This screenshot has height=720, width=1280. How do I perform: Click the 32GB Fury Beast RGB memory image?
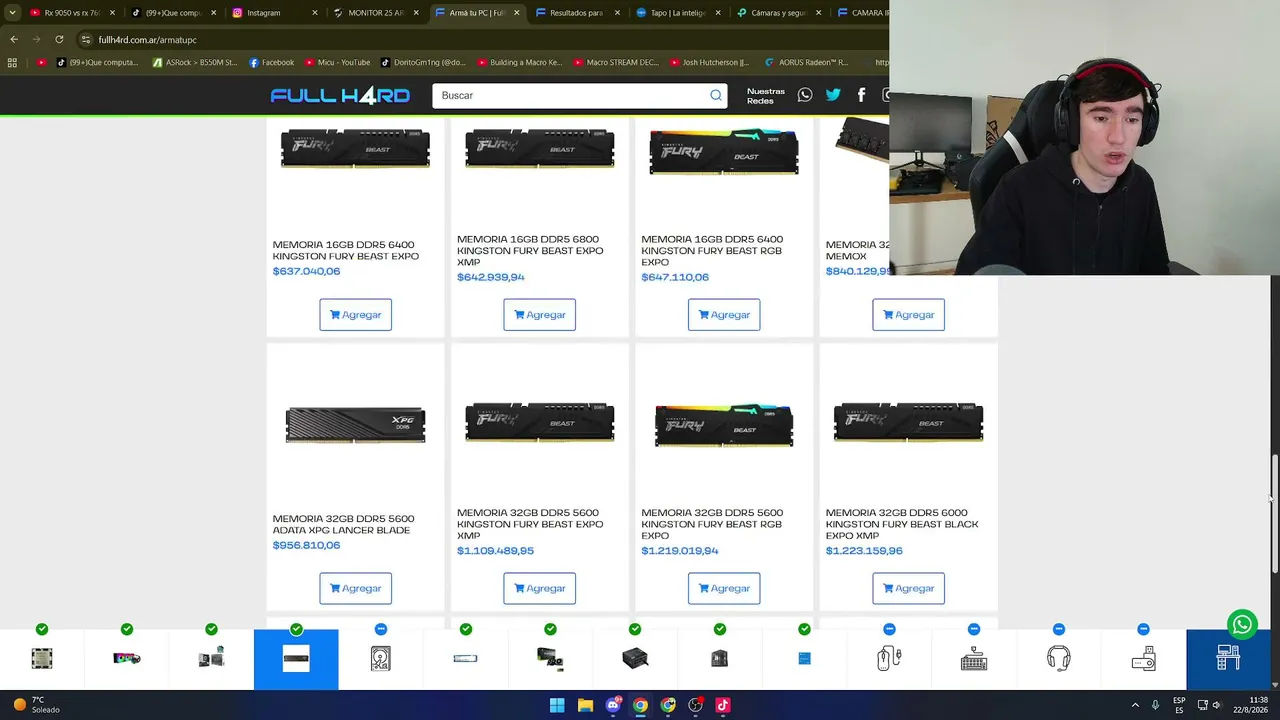(724, 425)
